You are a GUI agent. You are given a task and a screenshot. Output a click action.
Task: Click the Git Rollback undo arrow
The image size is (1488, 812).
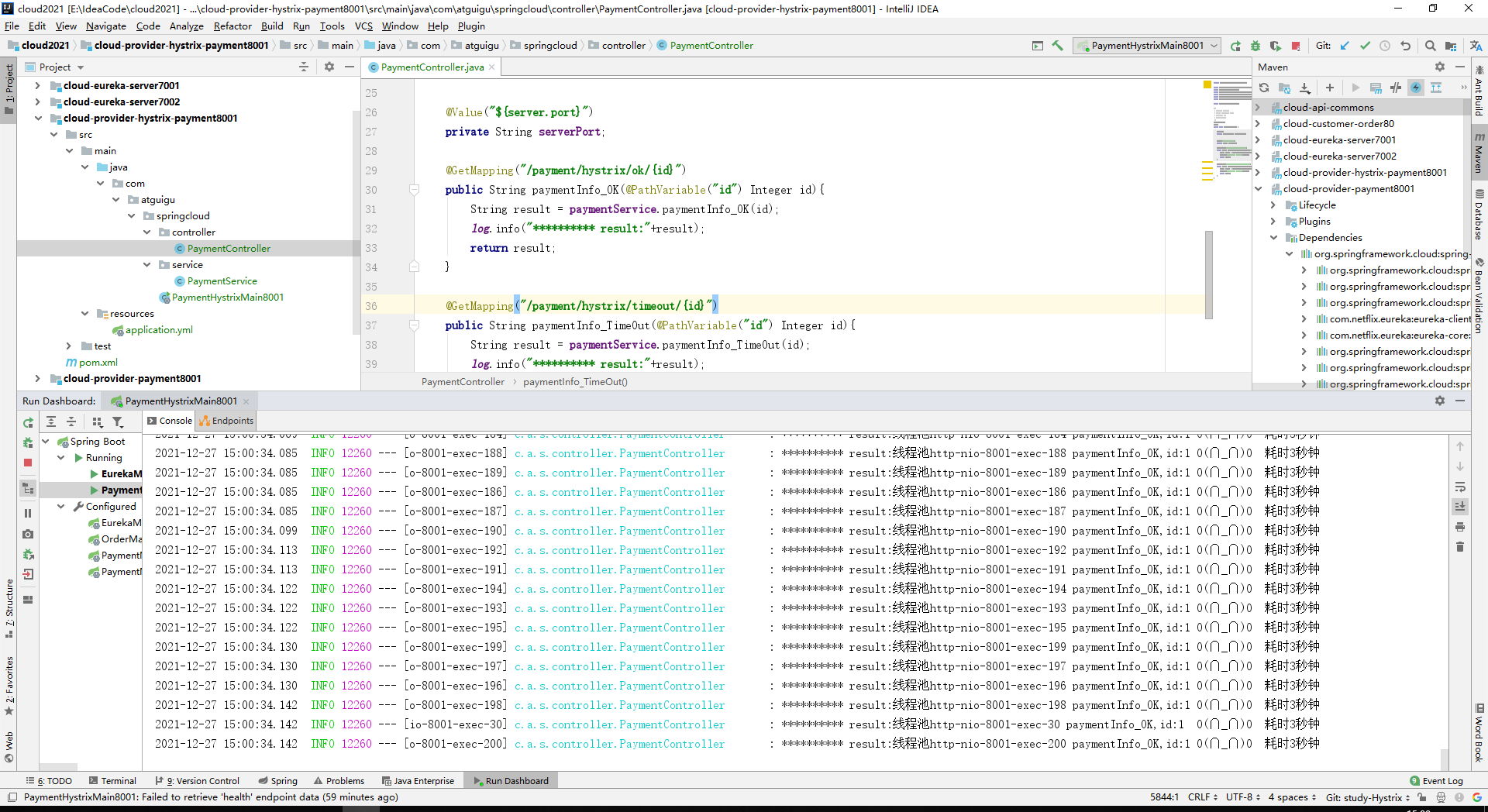[1405, 46]
